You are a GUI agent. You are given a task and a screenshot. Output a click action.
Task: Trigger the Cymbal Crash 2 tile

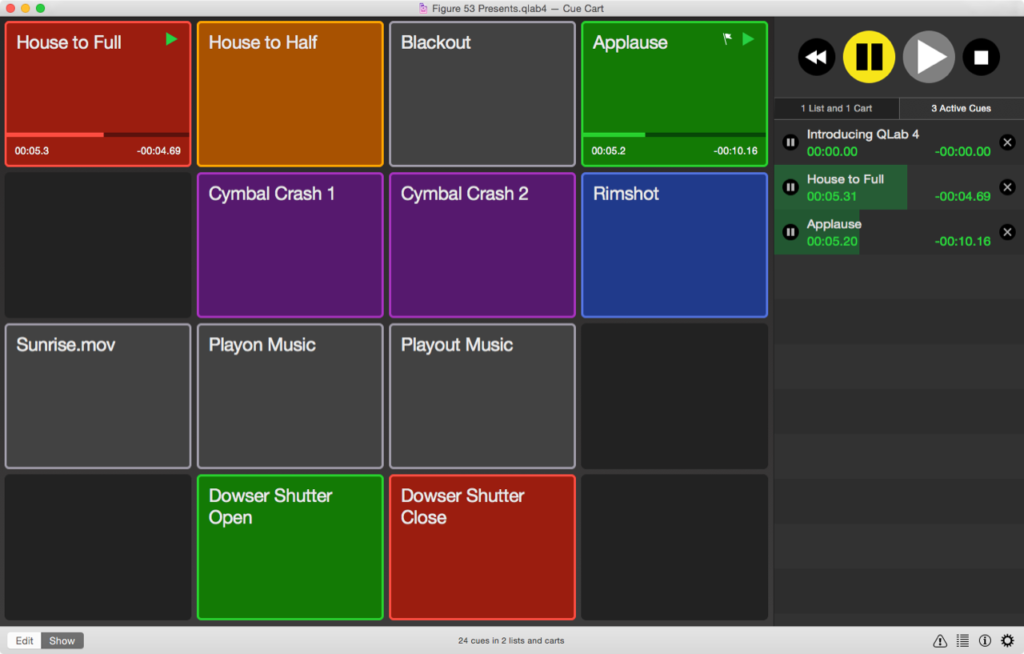coord(483,245)
